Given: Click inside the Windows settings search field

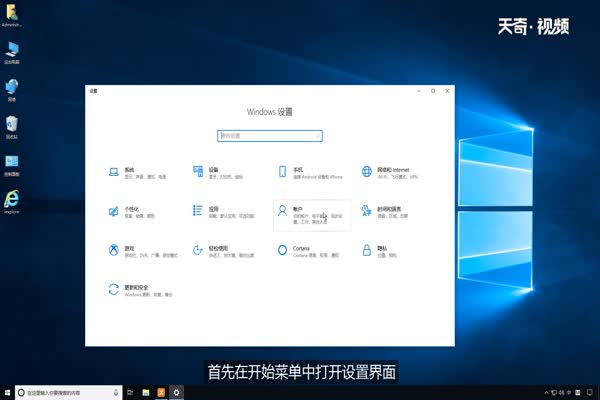Looking at the screenshot, I should (x=270, y=136).
